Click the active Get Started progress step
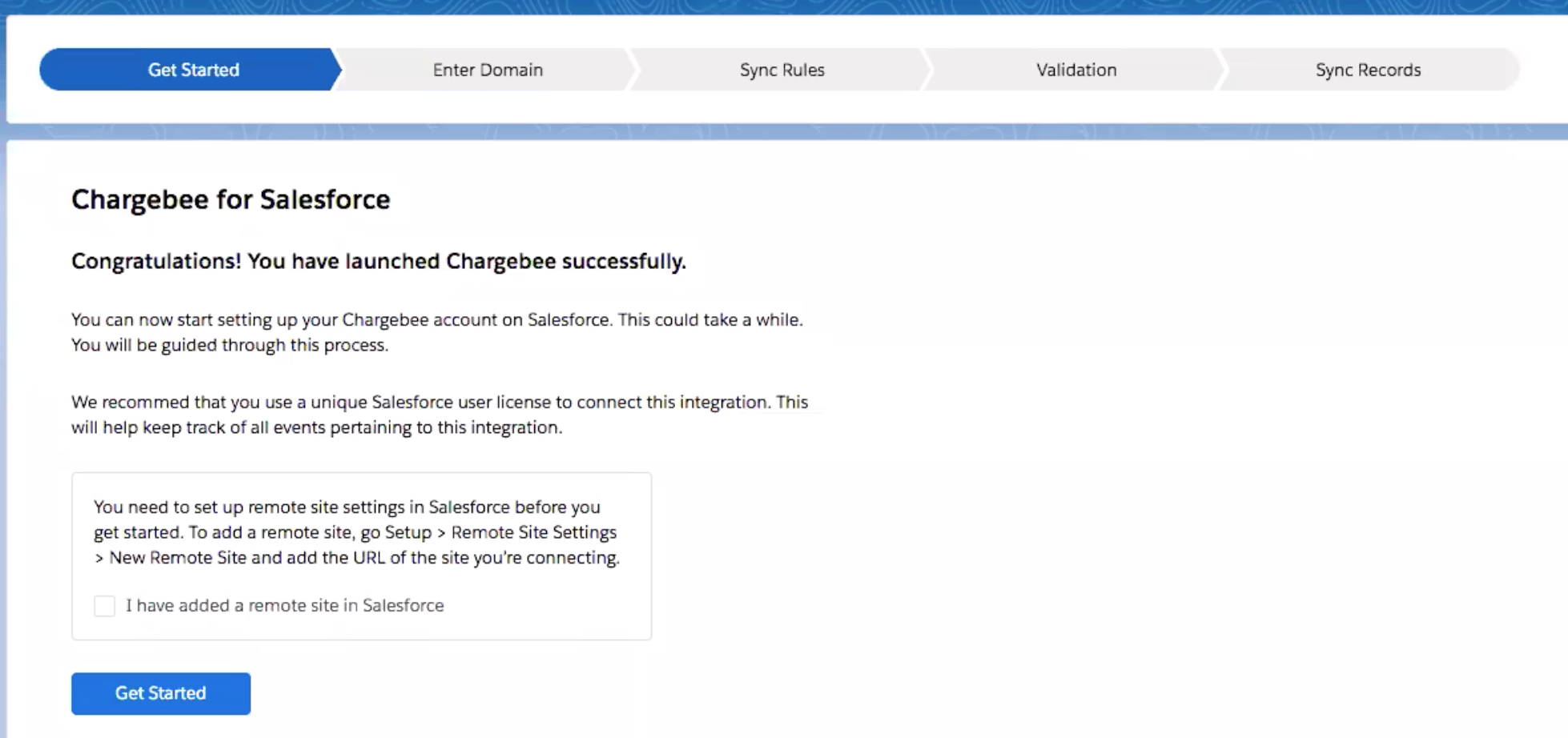The image size is (1568, 738). 193,70
